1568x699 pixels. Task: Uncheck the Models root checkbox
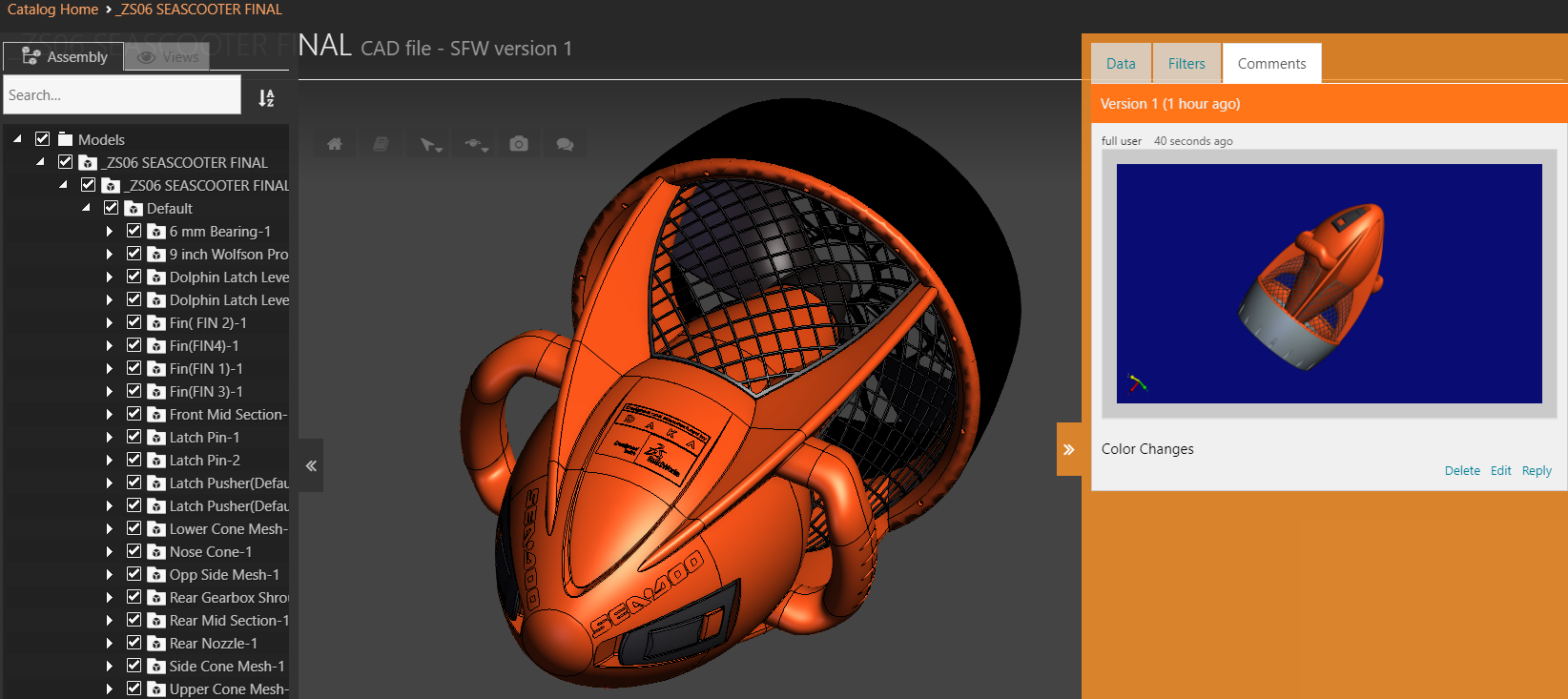(43, 139)
